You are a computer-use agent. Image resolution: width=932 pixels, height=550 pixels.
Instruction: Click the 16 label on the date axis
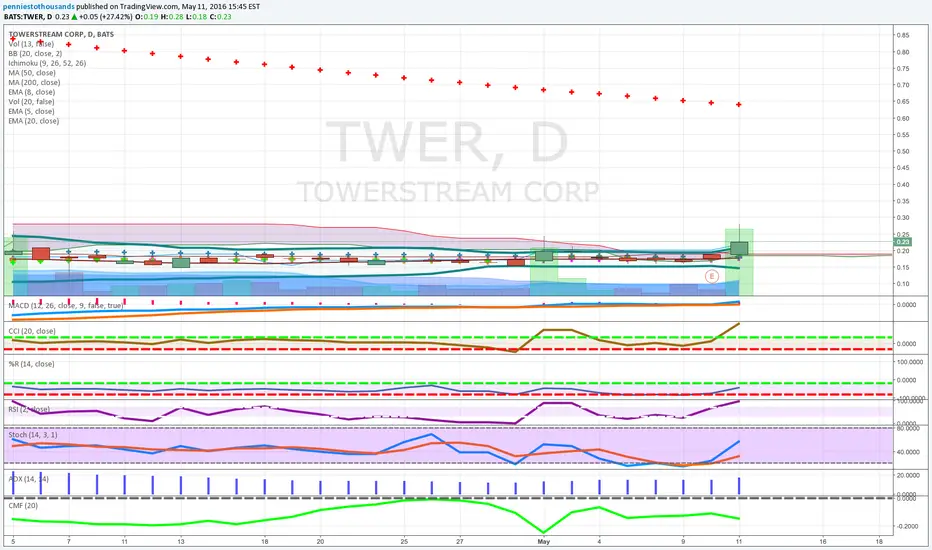[x=823, y=542]
